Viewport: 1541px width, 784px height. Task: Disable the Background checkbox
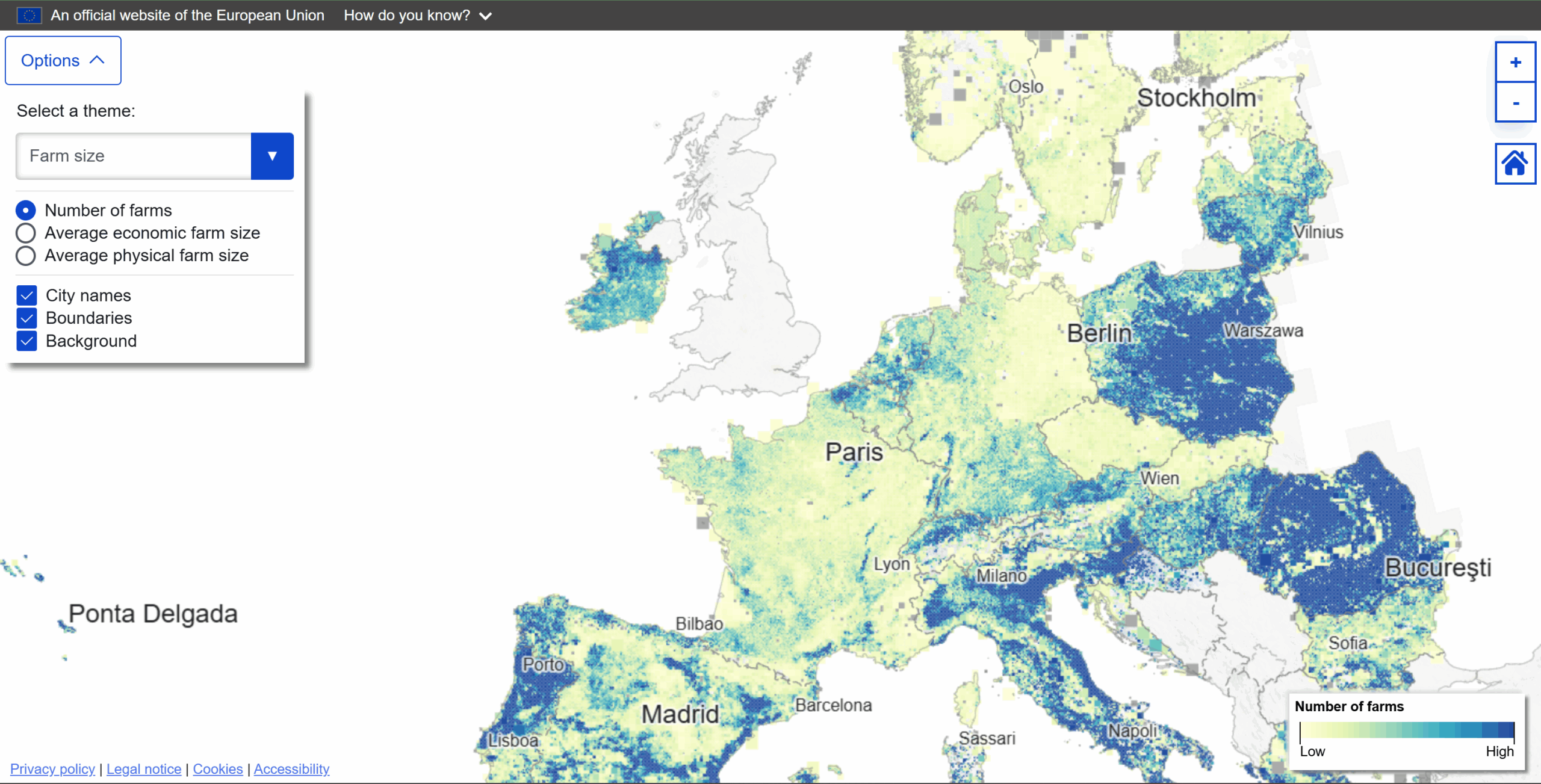[27, 341]
